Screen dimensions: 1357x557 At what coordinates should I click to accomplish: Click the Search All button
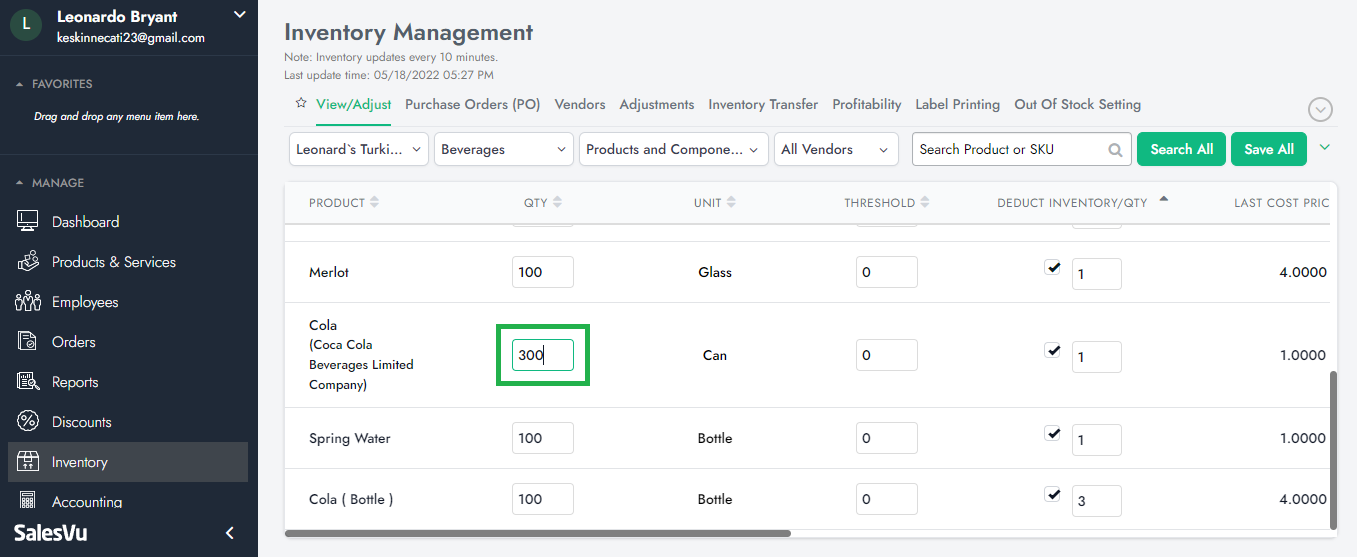[1181, 149]
